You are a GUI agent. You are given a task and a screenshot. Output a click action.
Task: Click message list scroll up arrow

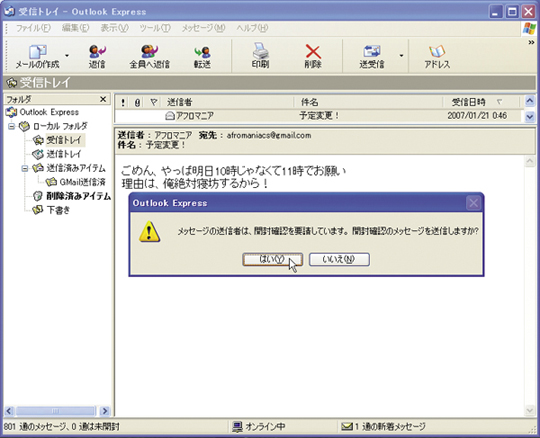[530, 101]
